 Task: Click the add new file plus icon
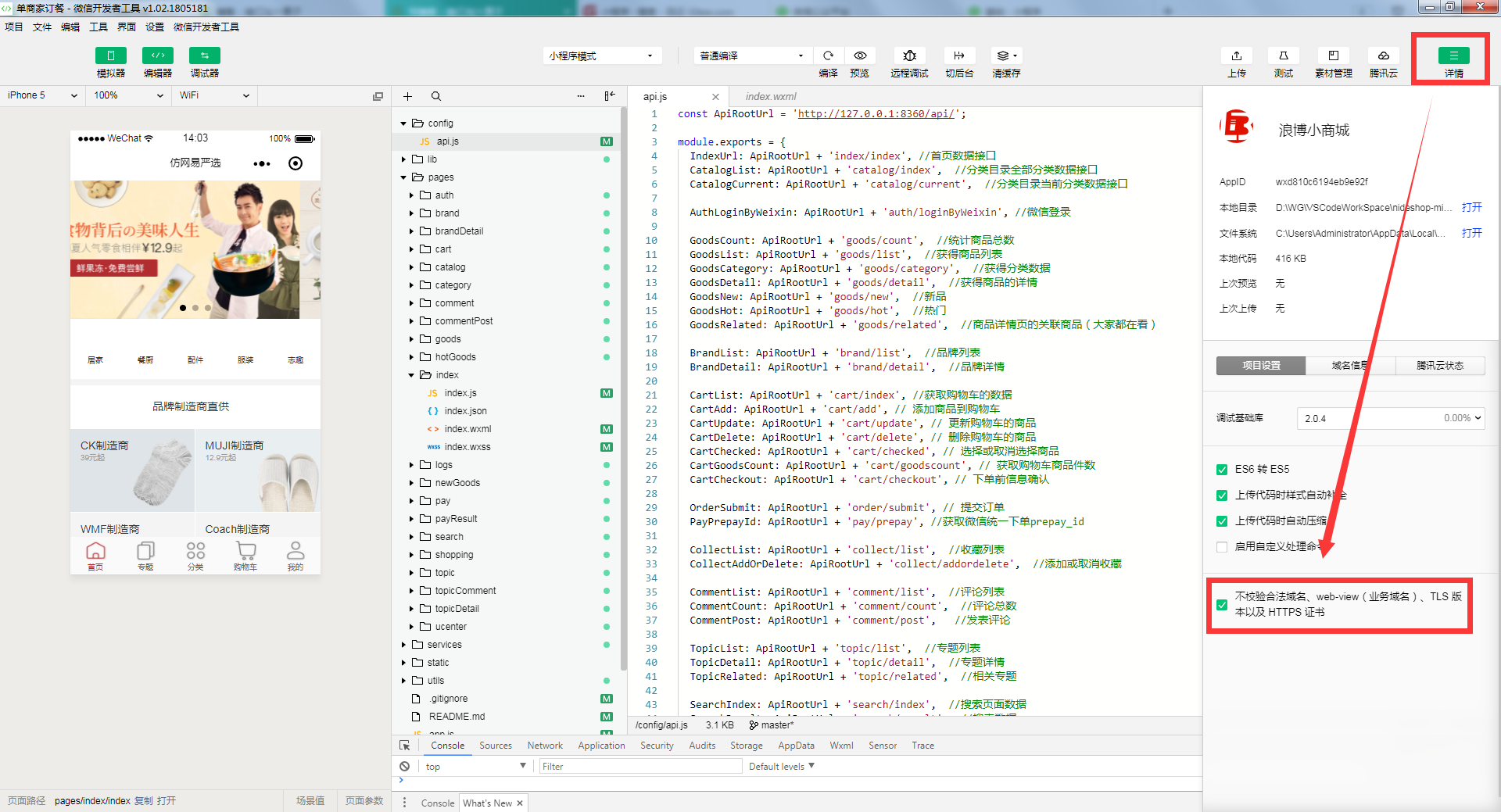tap(407, 96)
